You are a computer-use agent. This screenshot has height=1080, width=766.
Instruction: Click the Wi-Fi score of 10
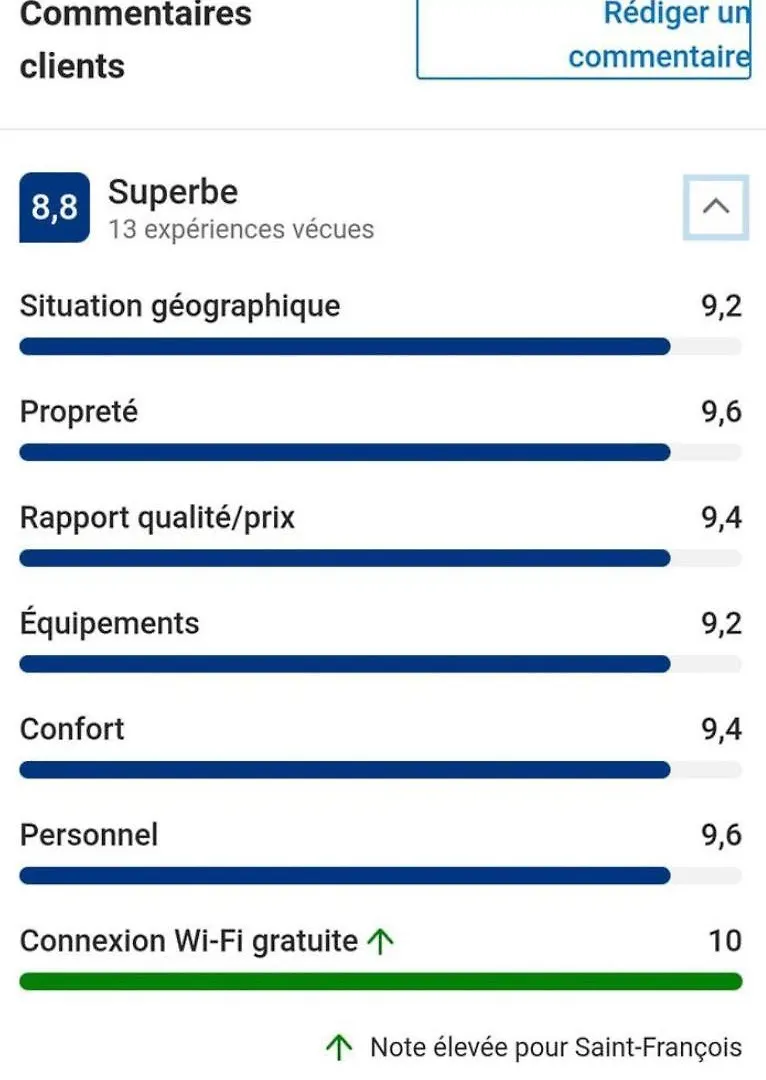pyautogui.click(x=725, y=941)
